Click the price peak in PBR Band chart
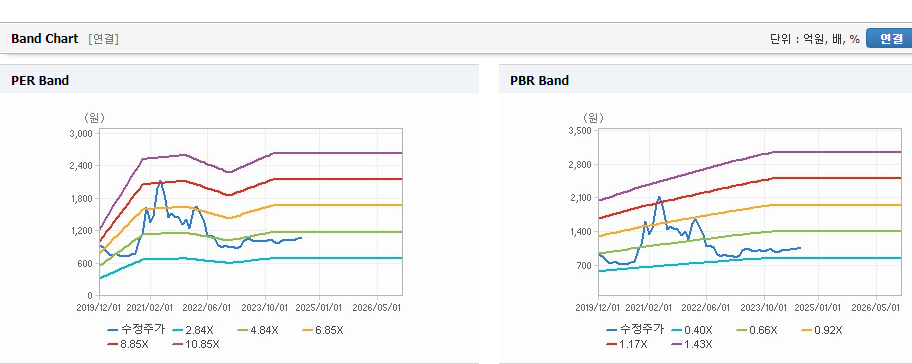 [659, 198]
